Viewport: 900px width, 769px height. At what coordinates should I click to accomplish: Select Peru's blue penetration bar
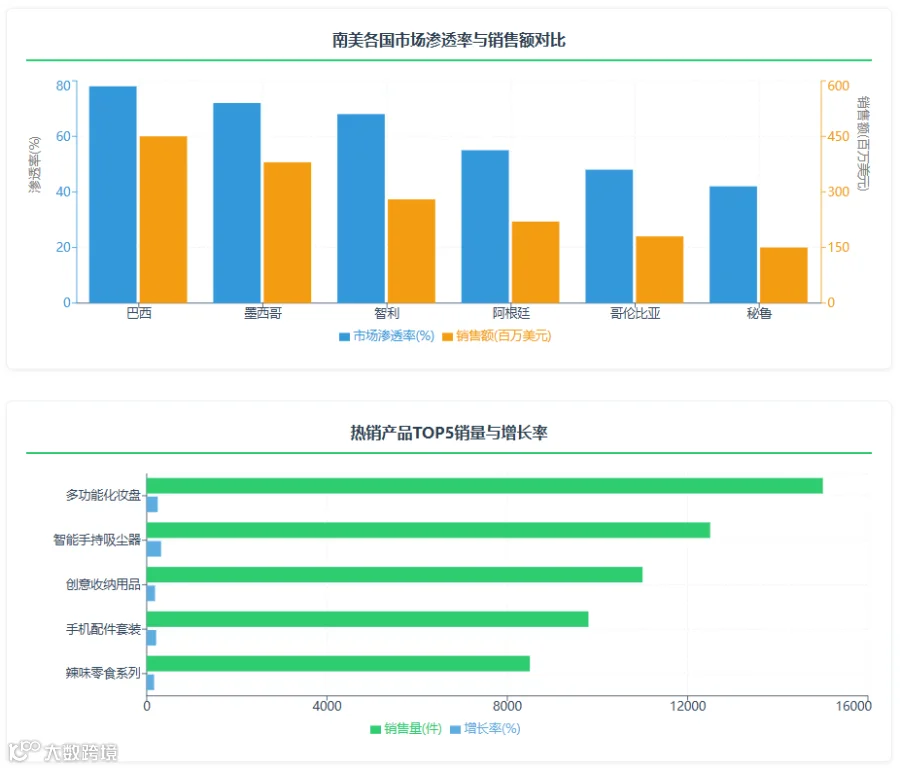click(733, 245)
